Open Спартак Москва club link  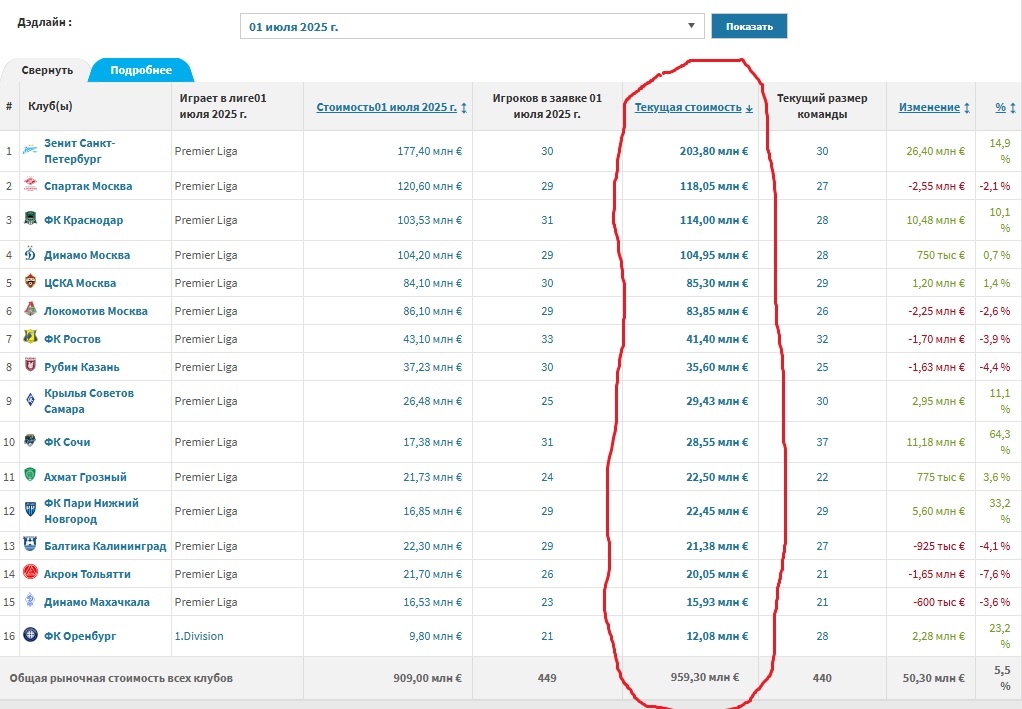coord(88,186)
